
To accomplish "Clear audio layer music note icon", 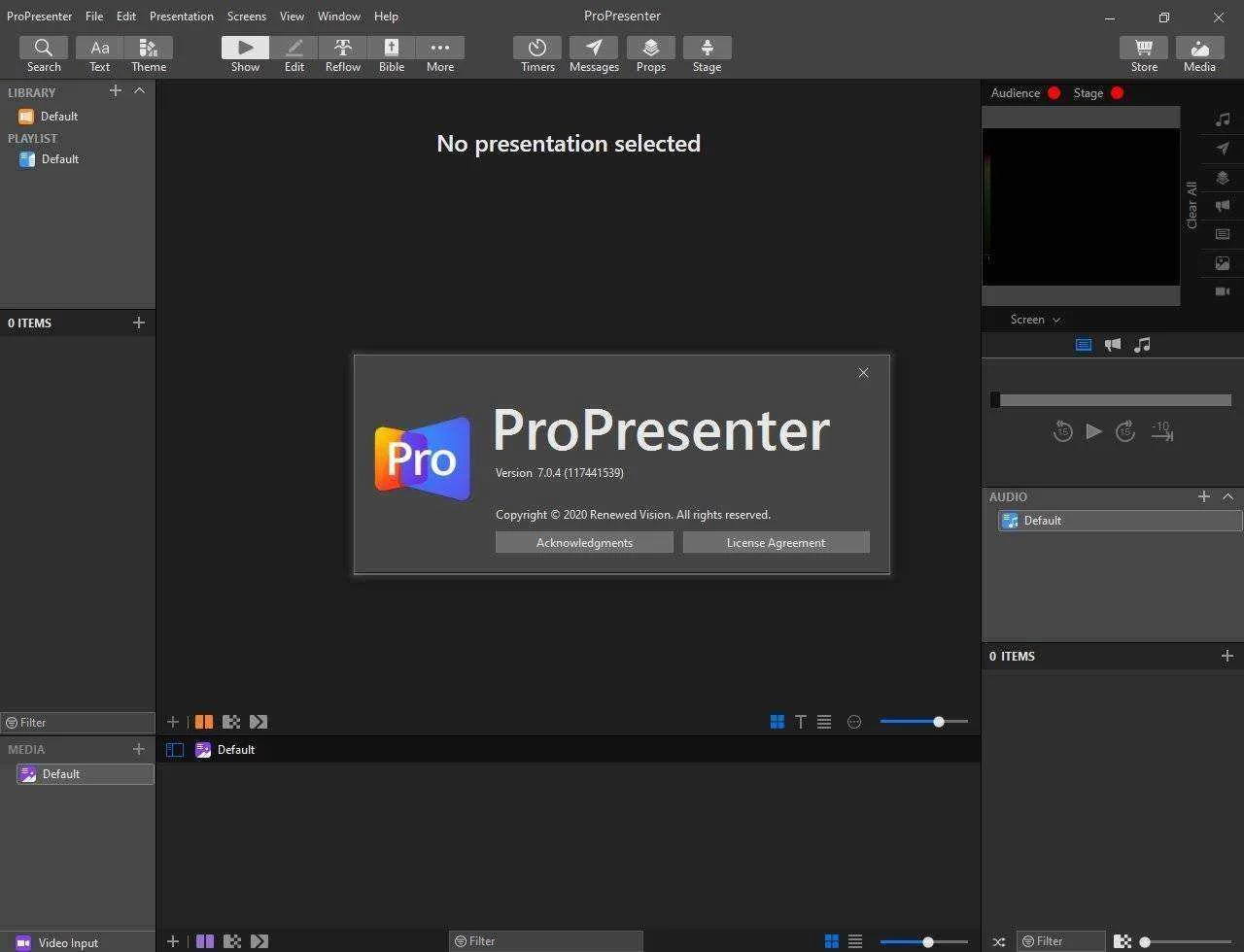I will tap(1223, 119).
